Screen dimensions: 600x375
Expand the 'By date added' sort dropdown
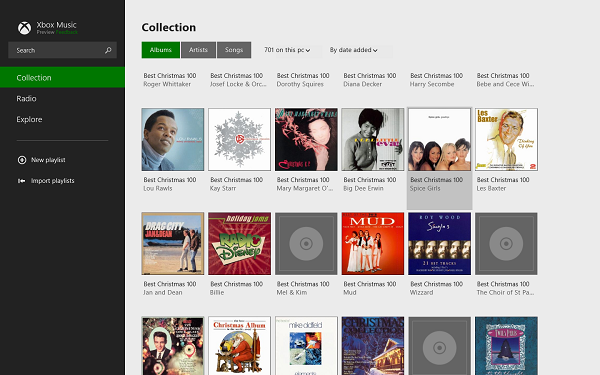(x=354, y=50)
